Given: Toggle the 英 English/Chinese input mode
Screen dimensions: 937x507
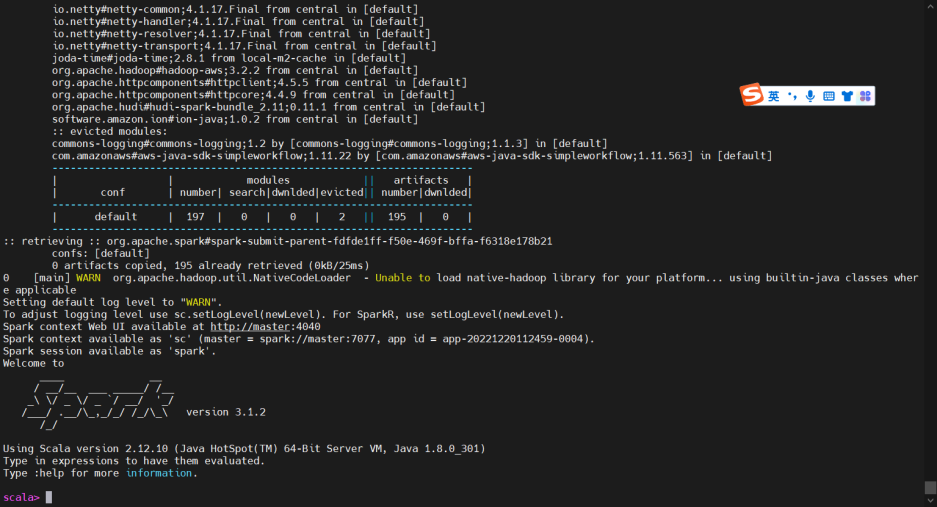Looking at the screenshot, I should (774, 96).
